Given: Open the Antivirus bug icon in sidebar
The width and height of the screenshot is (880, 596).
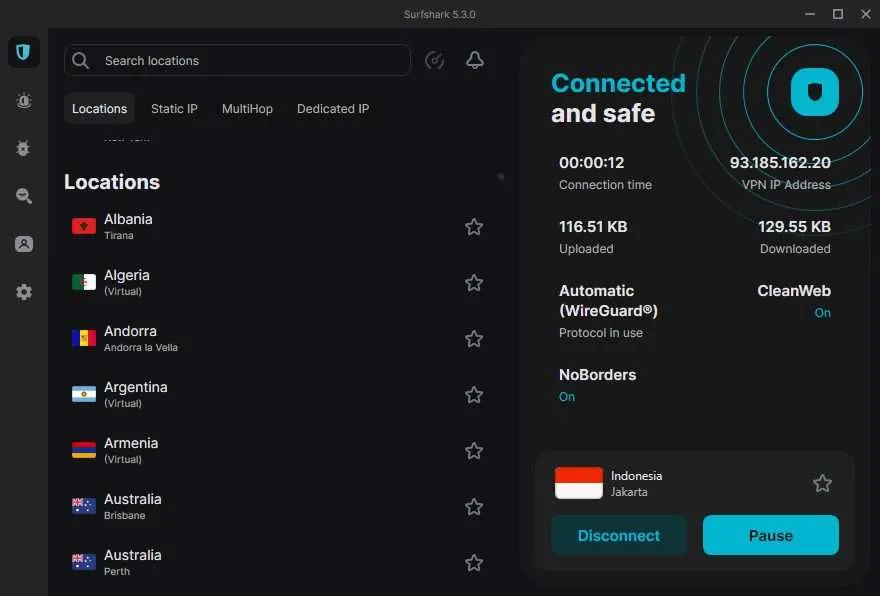Looking at the screenshot, I should click(23, 148).
